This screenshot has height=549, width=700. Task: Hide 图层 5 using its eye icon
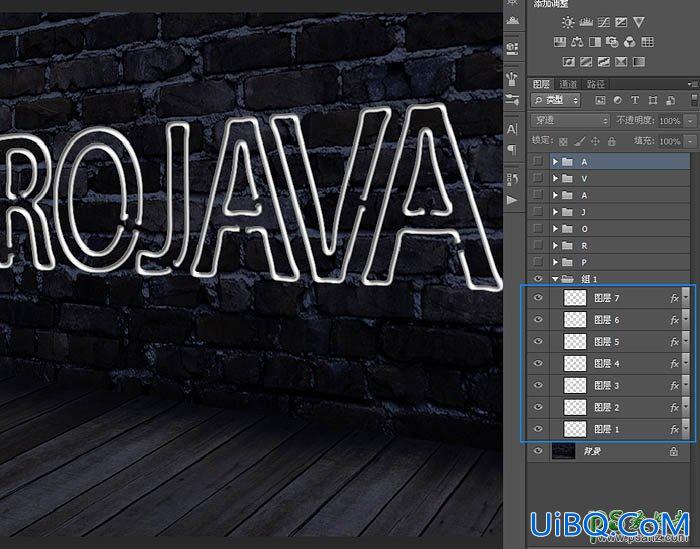[538, 341]
